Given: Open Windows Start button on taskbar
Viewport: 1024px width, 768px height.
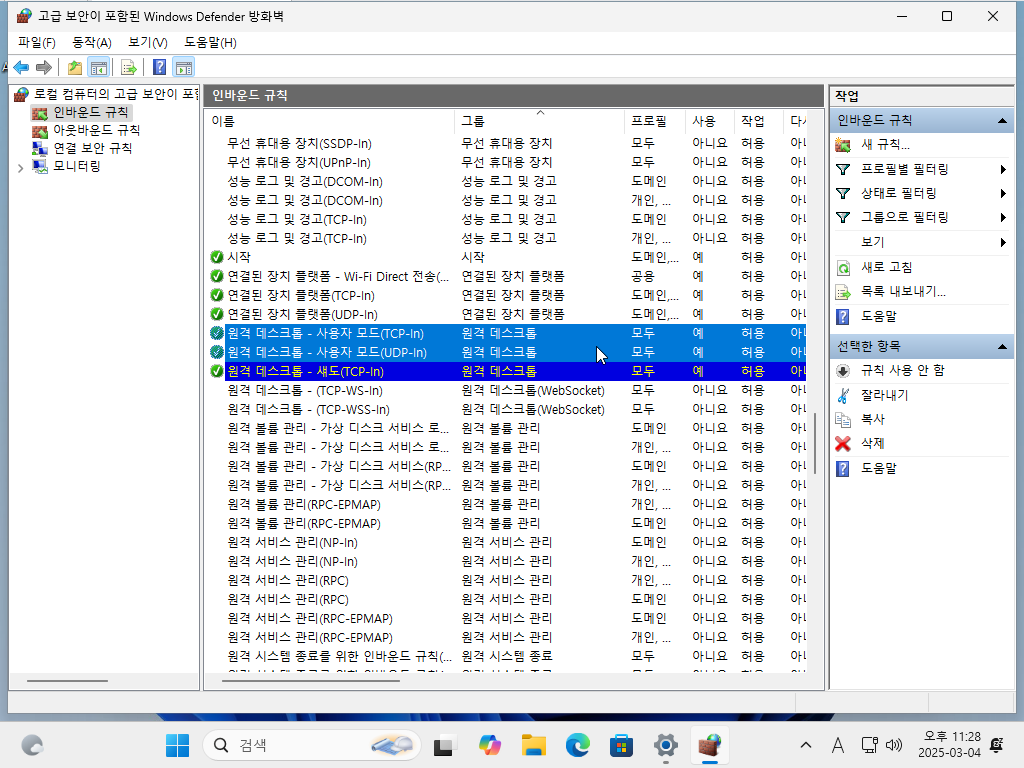Looking at the screenshot, I should [x=177, y=745].
